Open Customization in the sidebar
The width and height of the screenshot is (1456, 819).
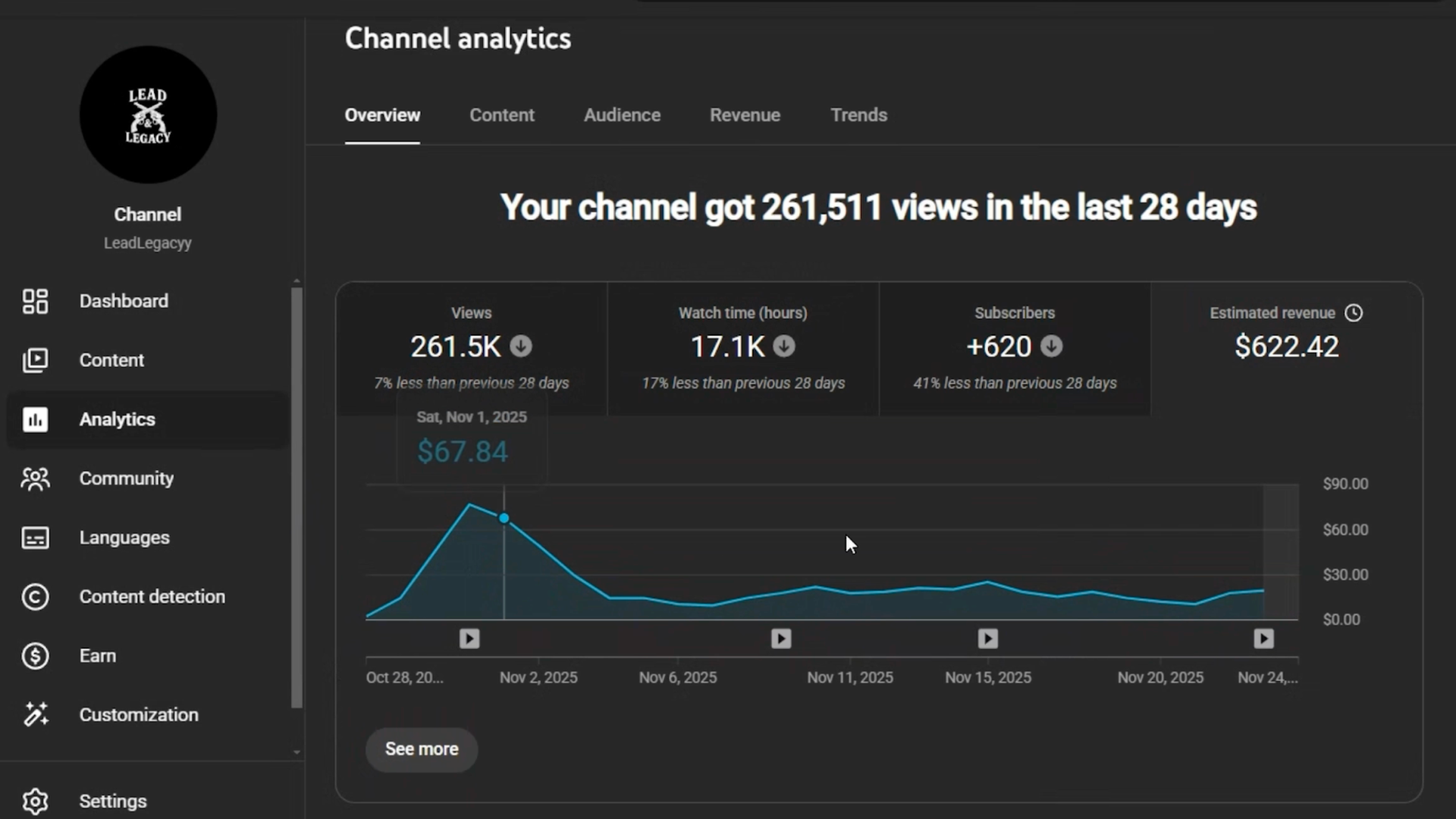148,714
